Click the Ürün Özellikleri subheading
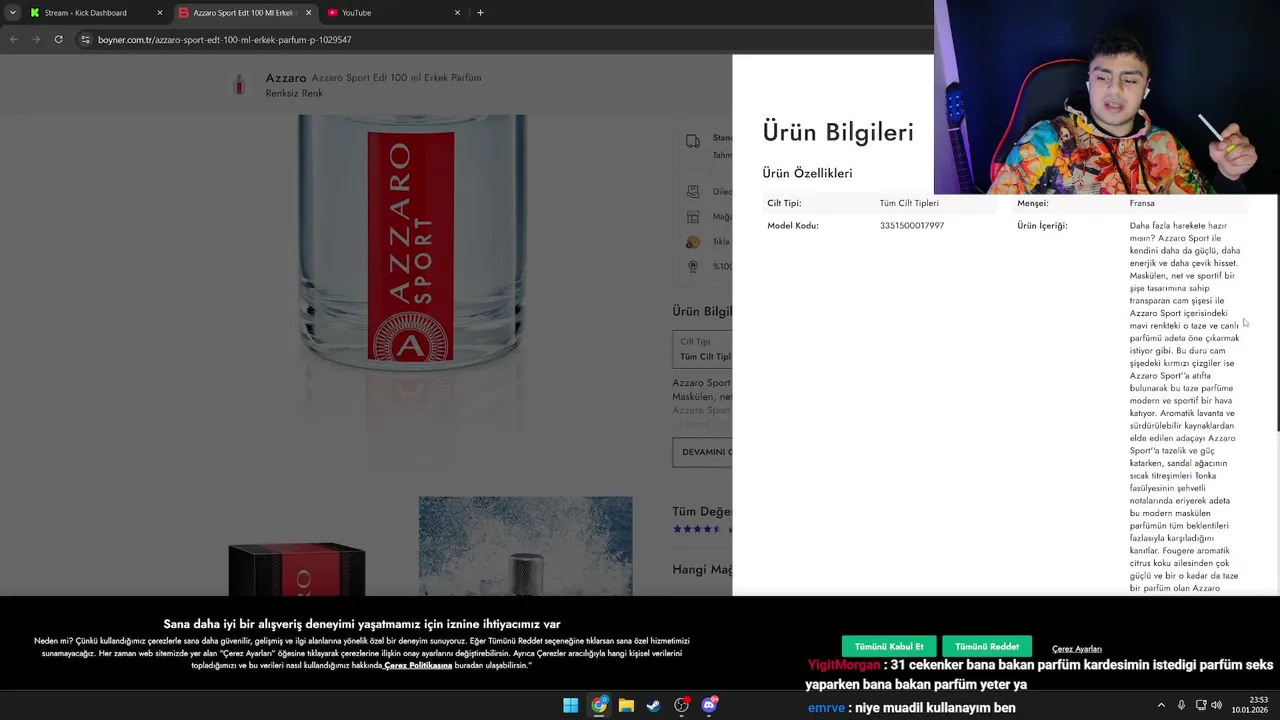The image size is (1280, 720). pyautogui.click(x=807, y=173)
